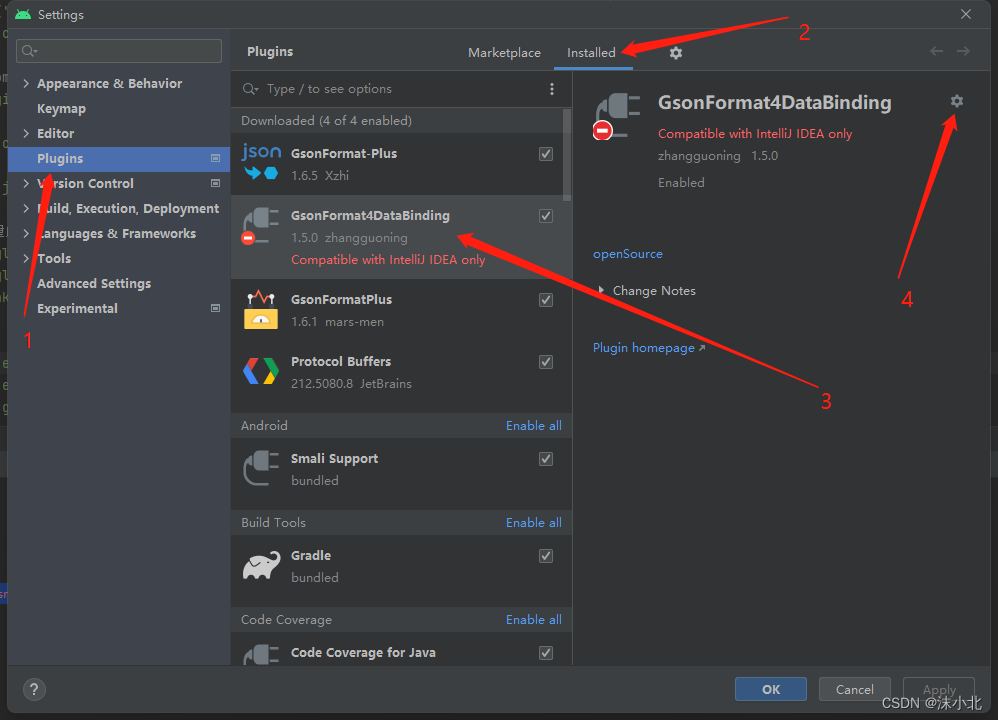Click the Gradle elephant icon

(262, 565)
